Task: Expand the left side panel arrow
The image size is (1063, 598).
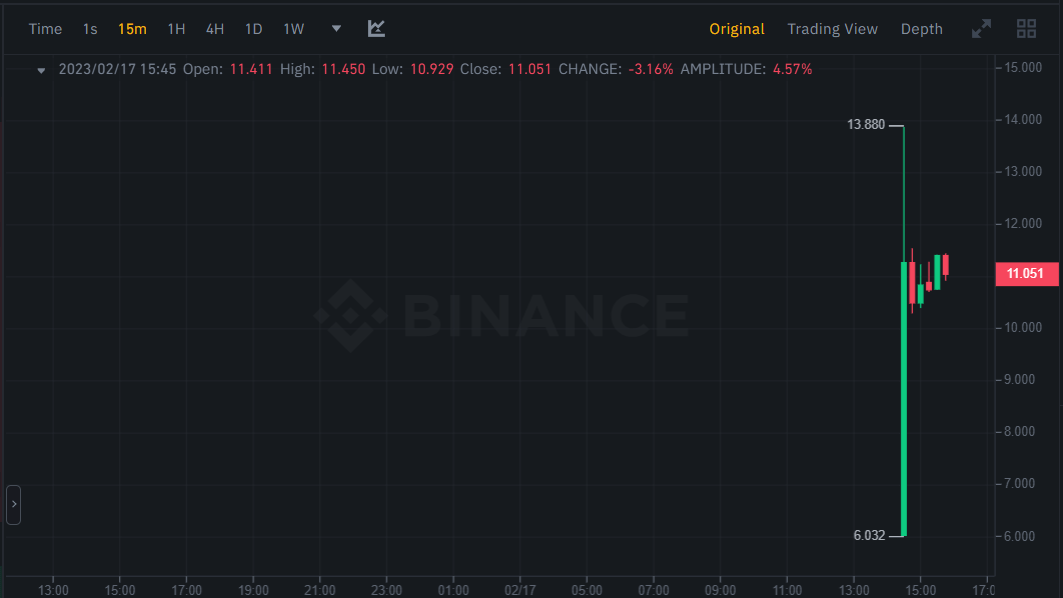Action: (14, 504)
